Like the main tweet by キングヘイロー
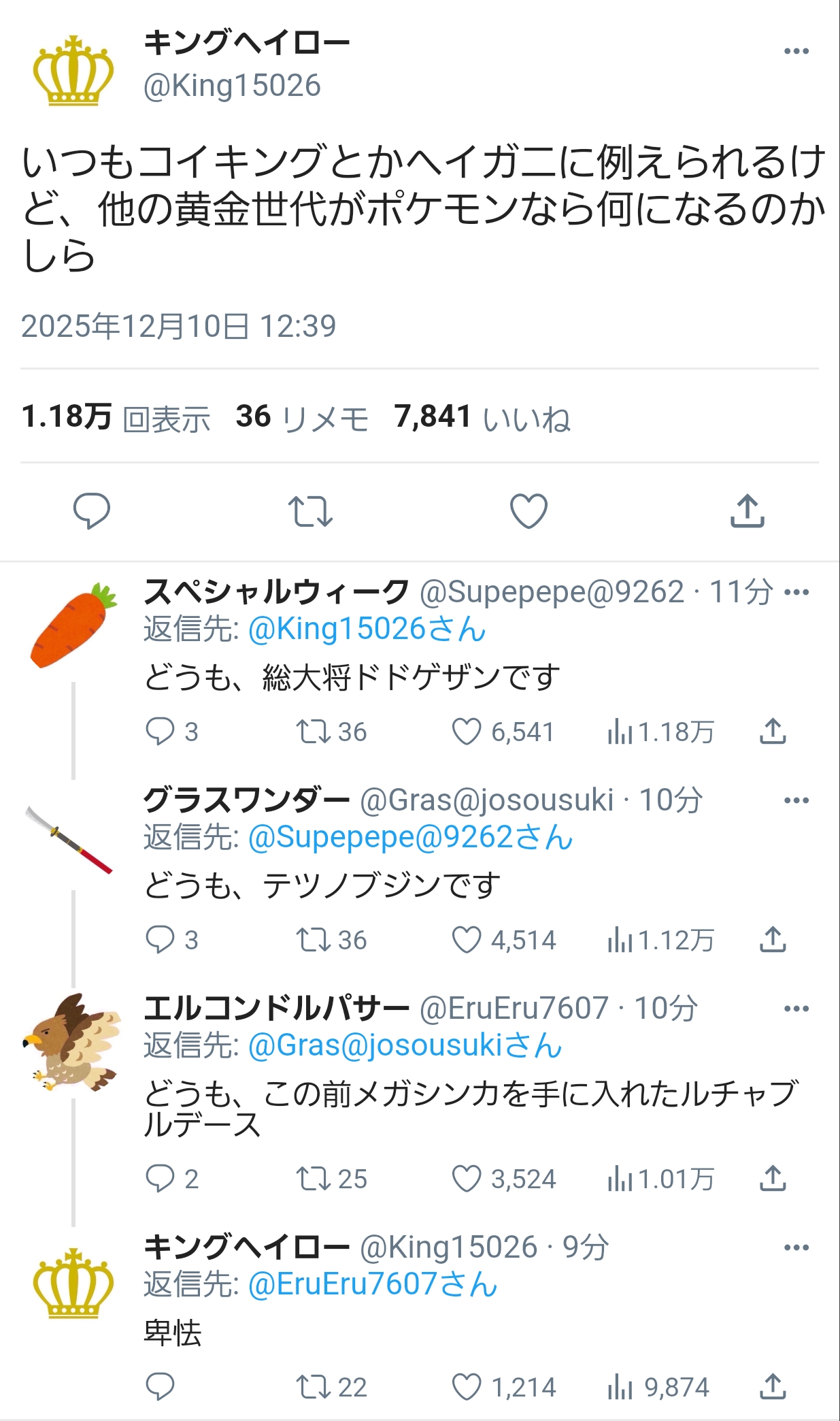Image resolution: width=840 pixels, height=1421 pixels. click(528, 511)
